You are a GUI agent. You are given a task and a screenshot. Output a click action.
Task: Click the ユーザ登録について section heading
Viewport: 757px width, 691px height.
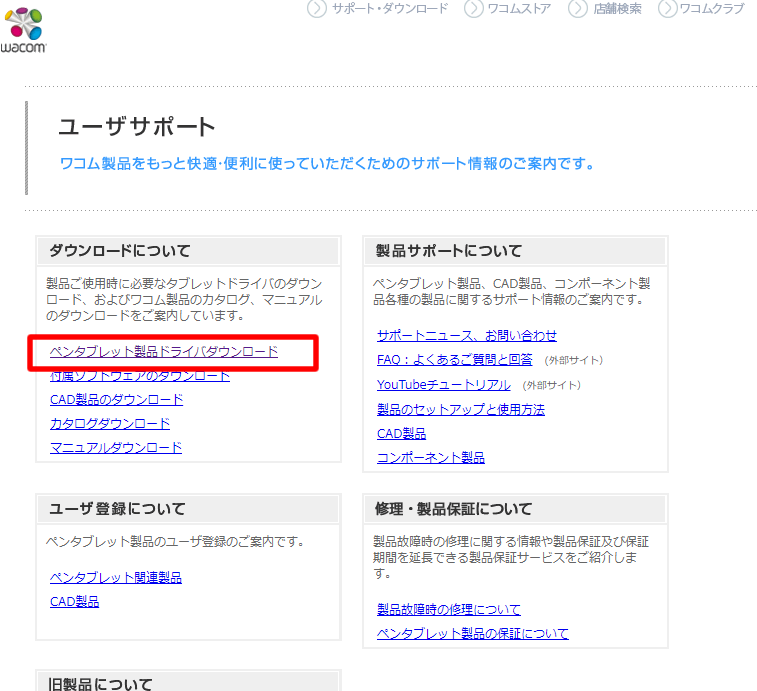click(x=118, y=508)
